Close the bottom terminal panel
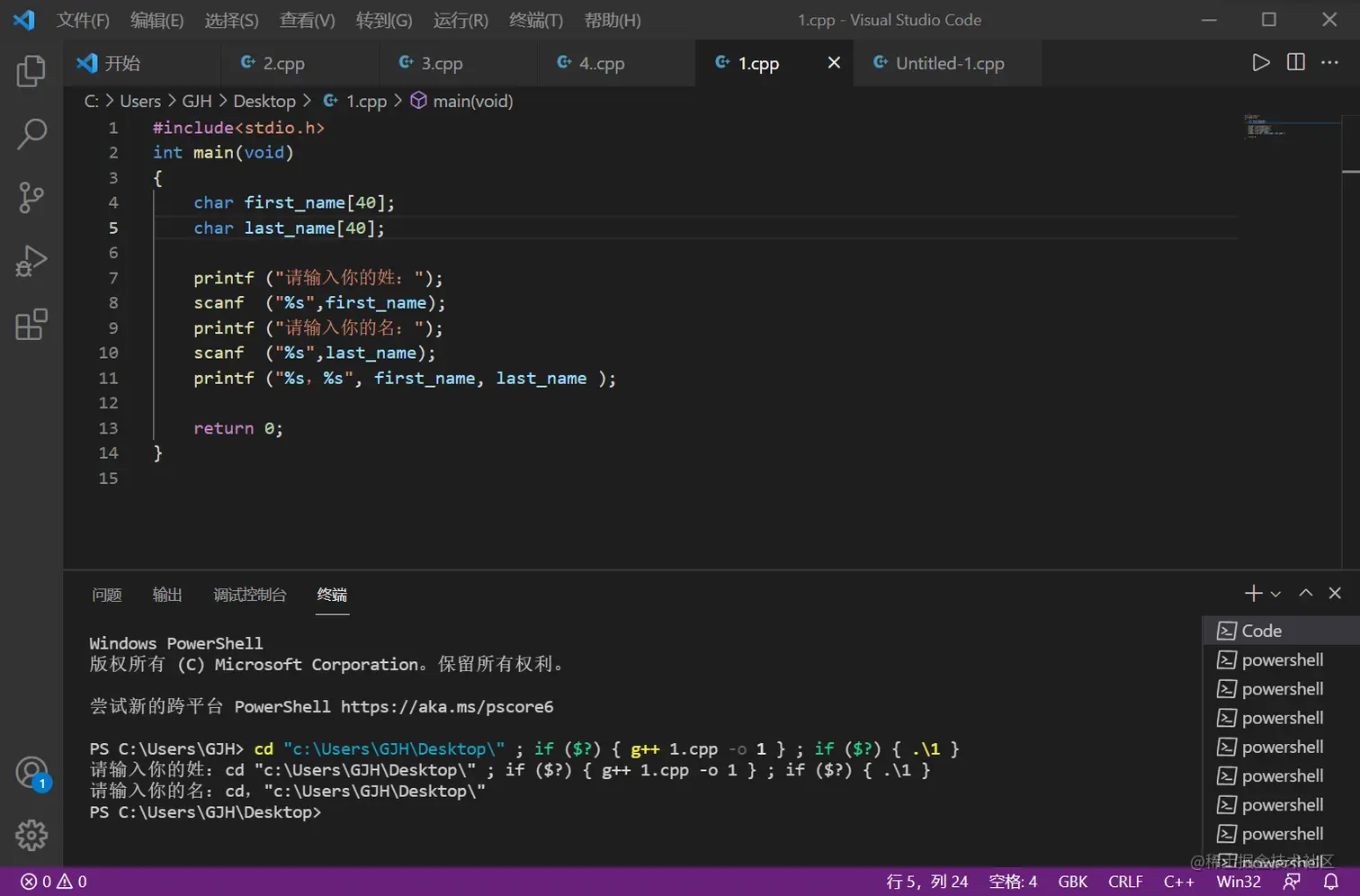Viewport: 1360px width, 896px height. pyautogui.click(x=1335, y=593)
